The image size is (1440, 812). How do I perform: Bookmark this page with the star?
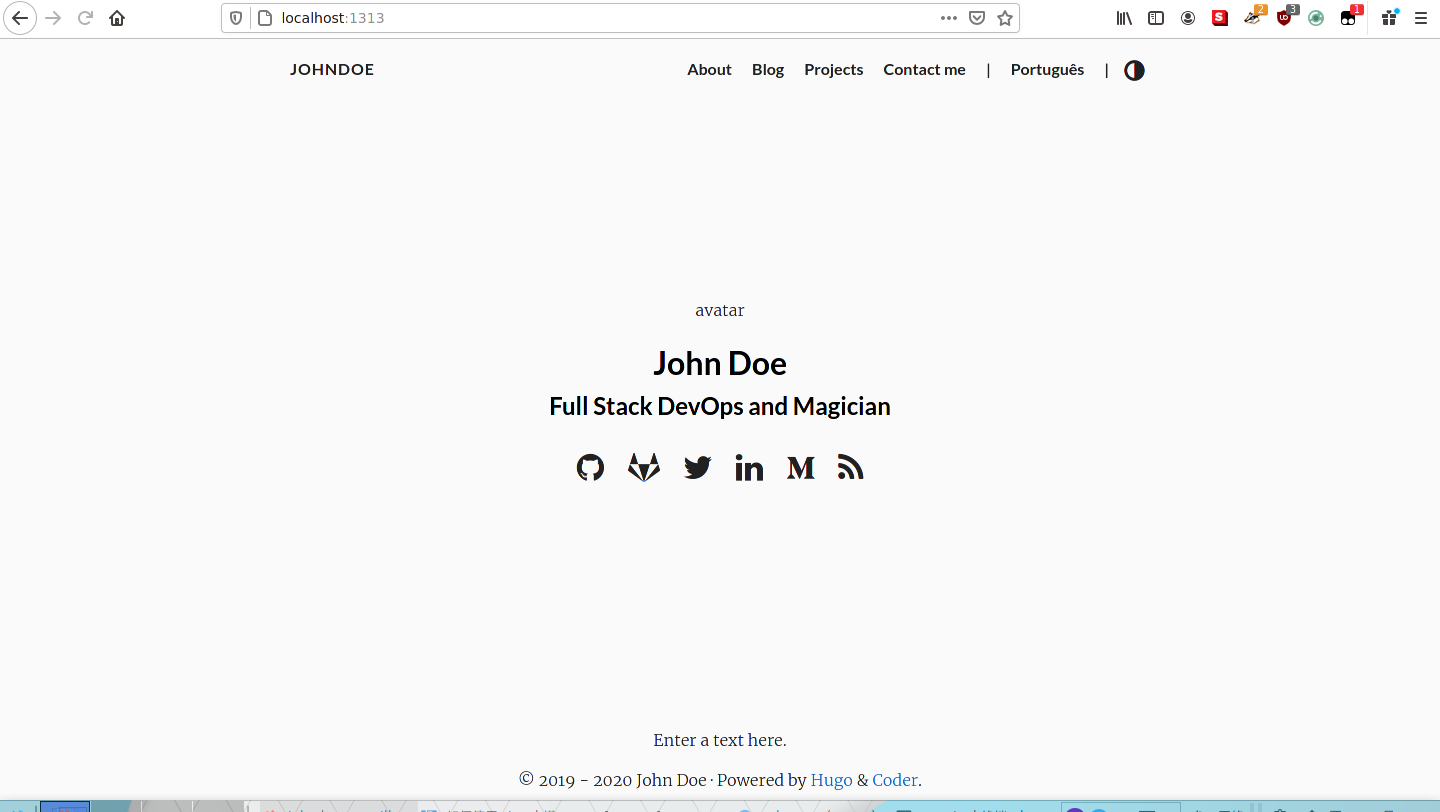(1005, 18)
